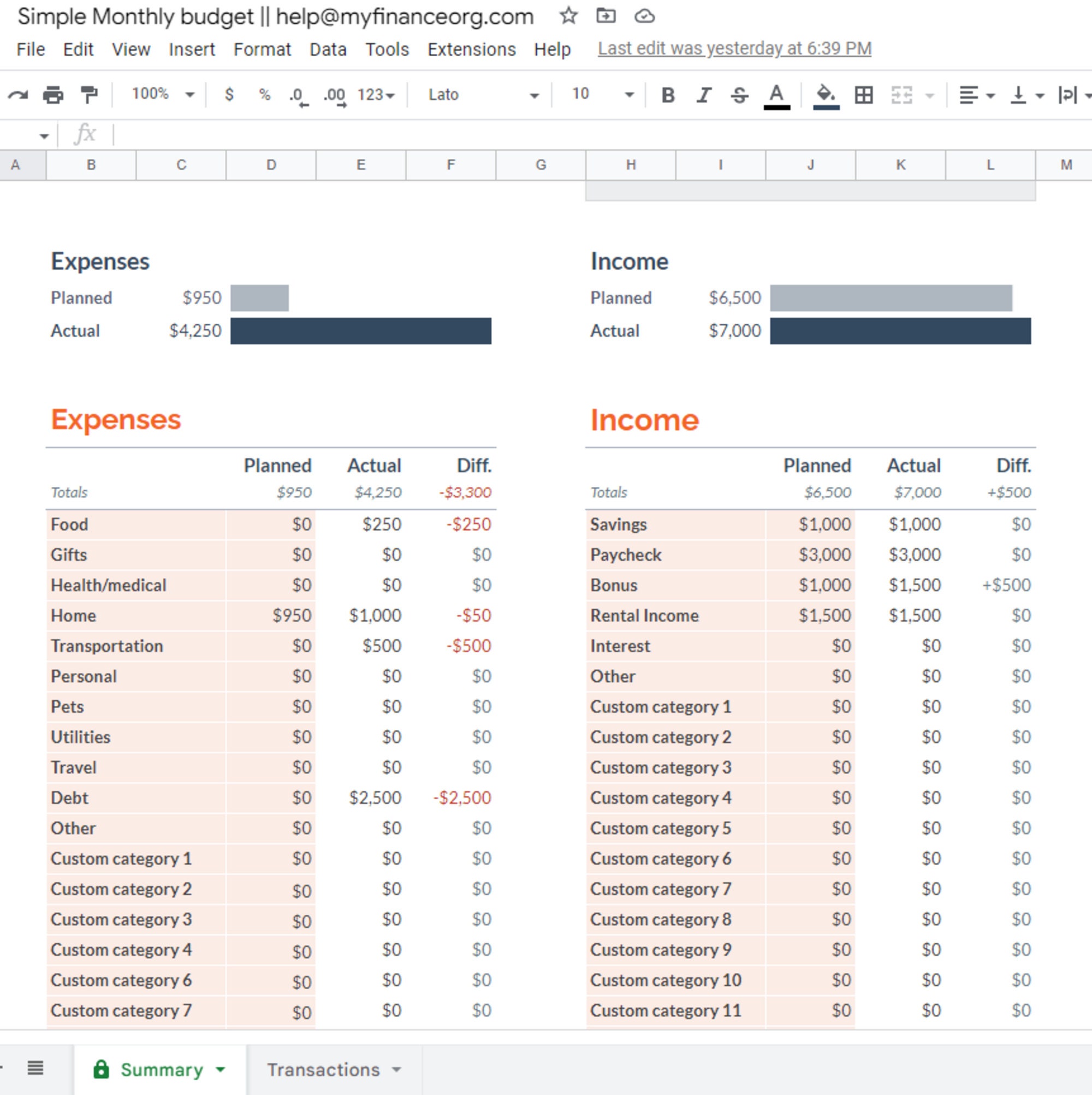Image resolution: width=1092 pixels, height=1095 pixels.
Task: Open the borders tool
Action: [864, 94]
